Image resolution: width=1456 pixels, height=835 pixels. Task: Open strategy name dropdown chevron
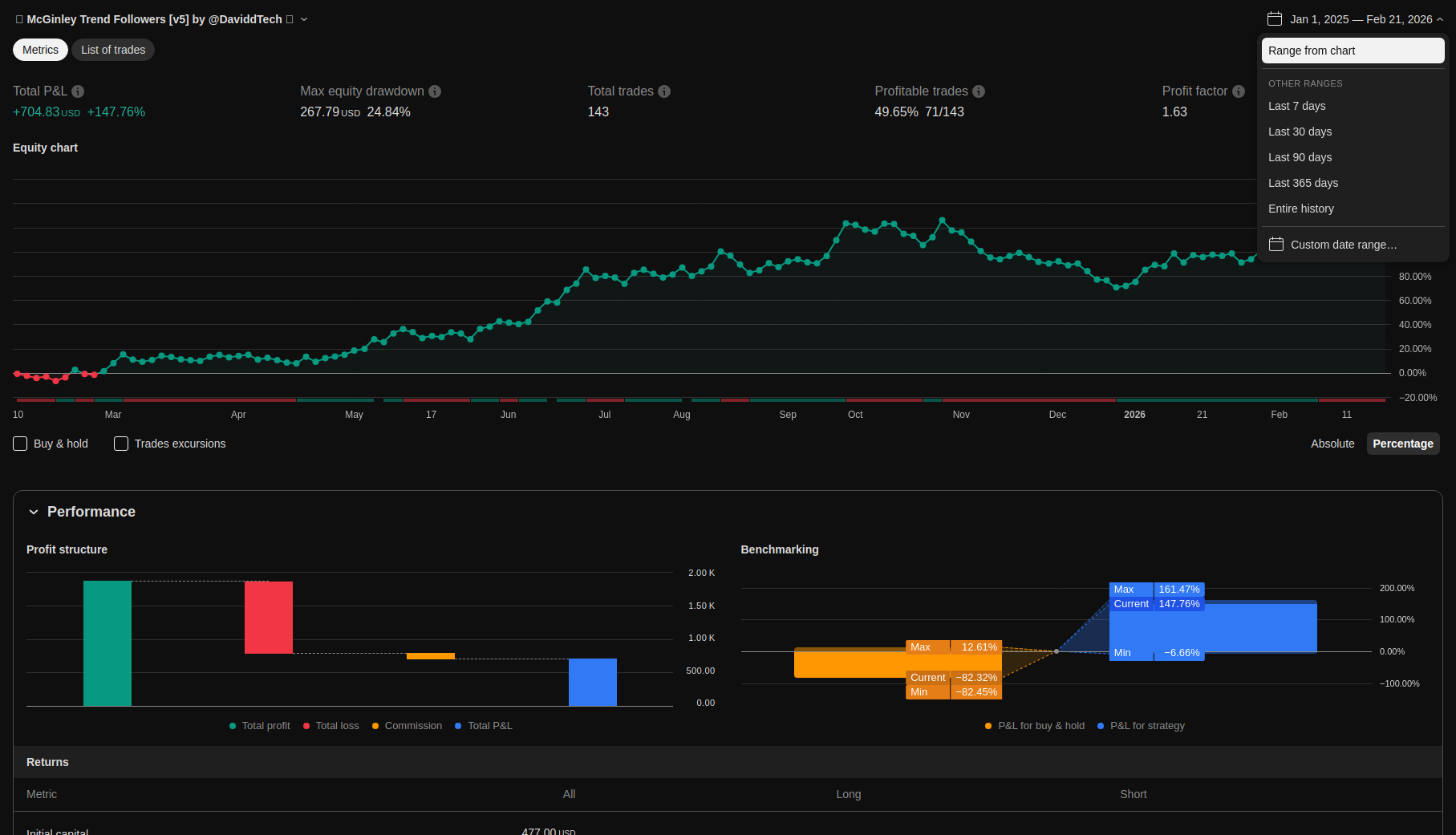tap(304, 19)
